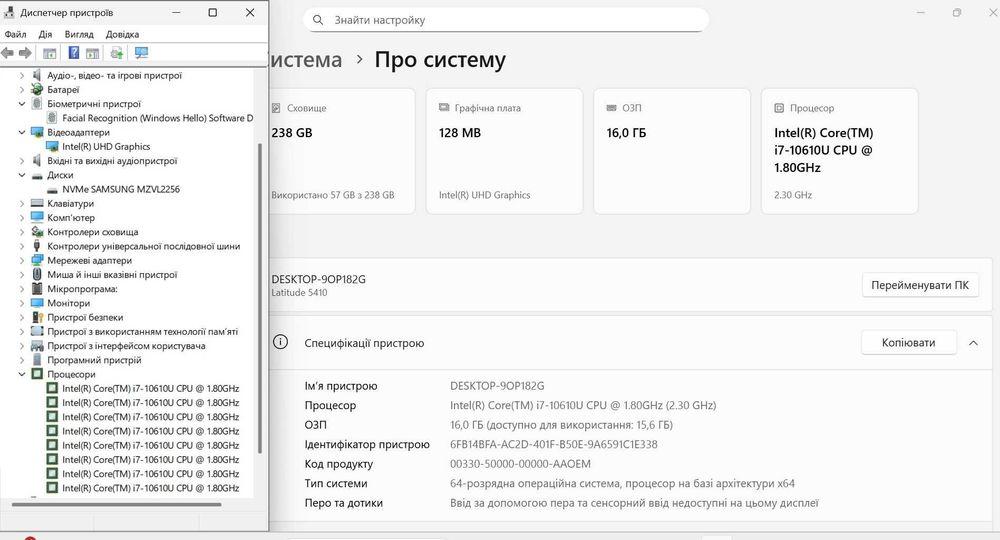Screen dimensions: 1000x540
Task: Select Facial Recognition (Windows Hello) device icon
Action: click(52, 118)
